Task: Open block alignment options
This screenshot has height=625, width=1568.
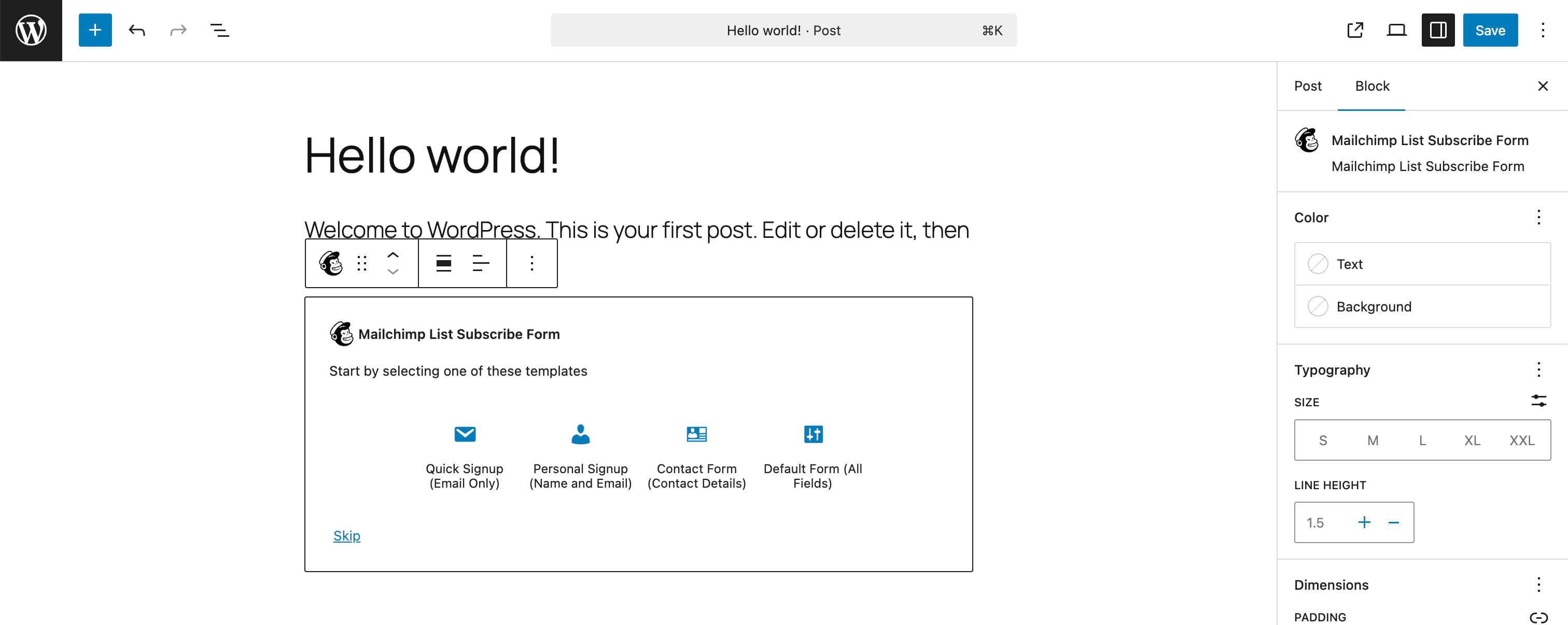Action: [444, 263]
